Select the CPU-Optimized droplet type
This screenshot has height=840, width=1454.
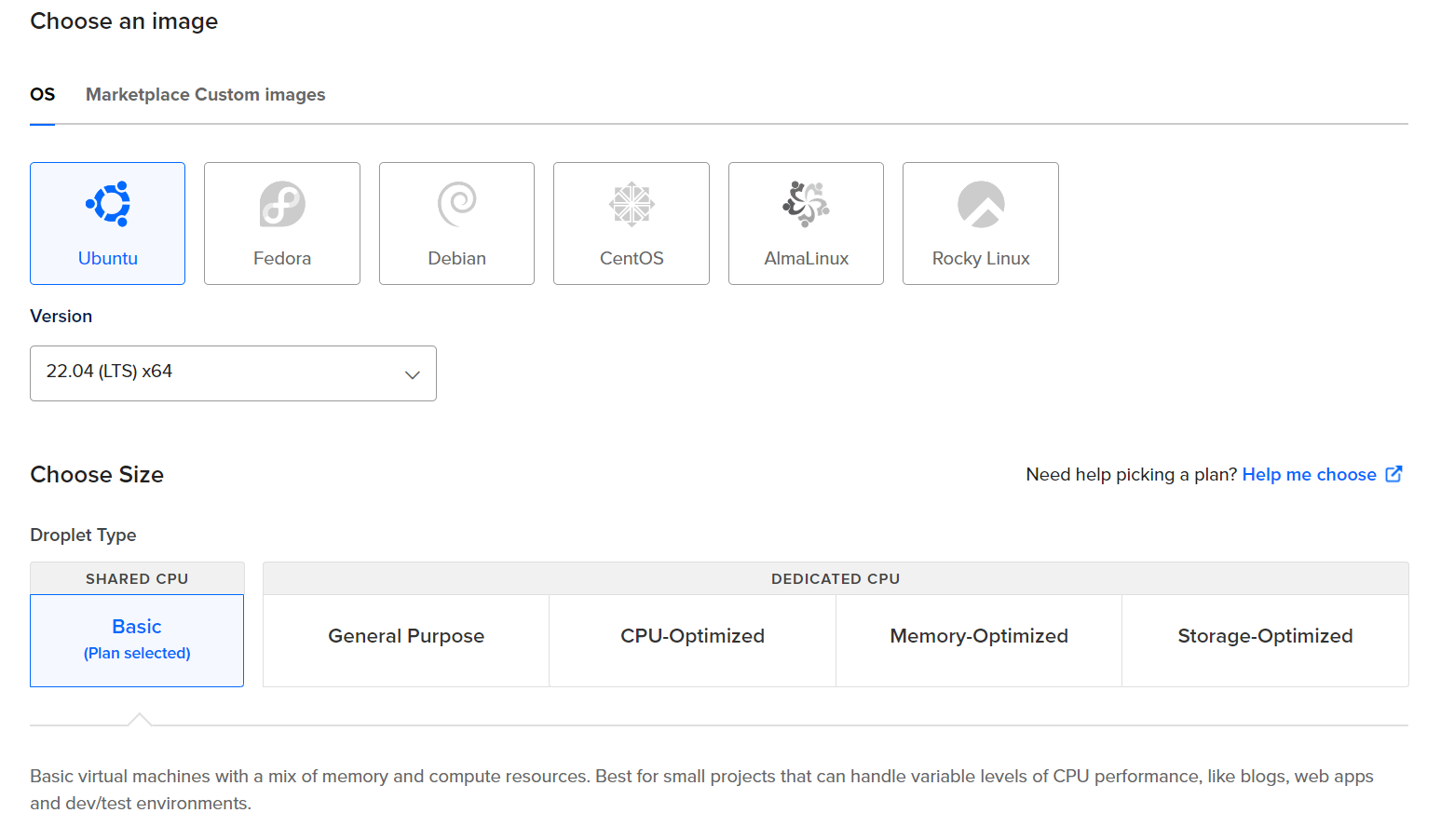(692, 636)
